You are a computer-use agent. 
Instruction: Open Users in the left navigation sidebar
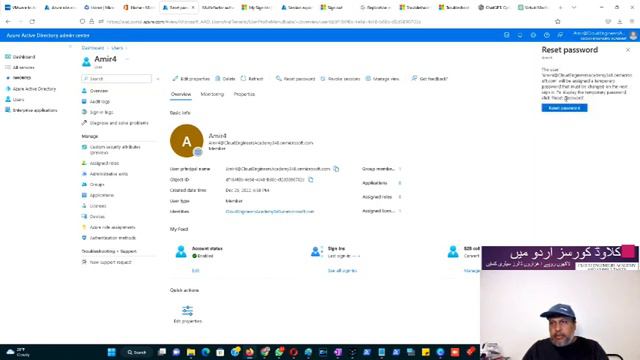click(18, 99)
